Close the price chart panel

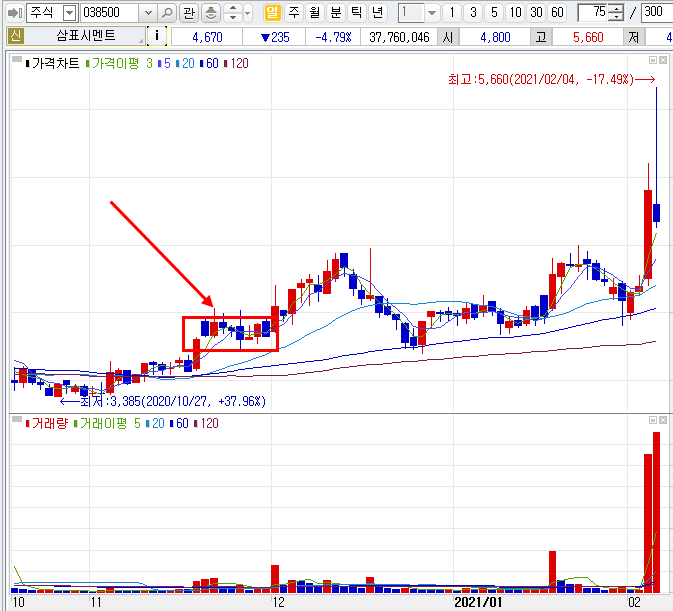(x=663, y=60)
